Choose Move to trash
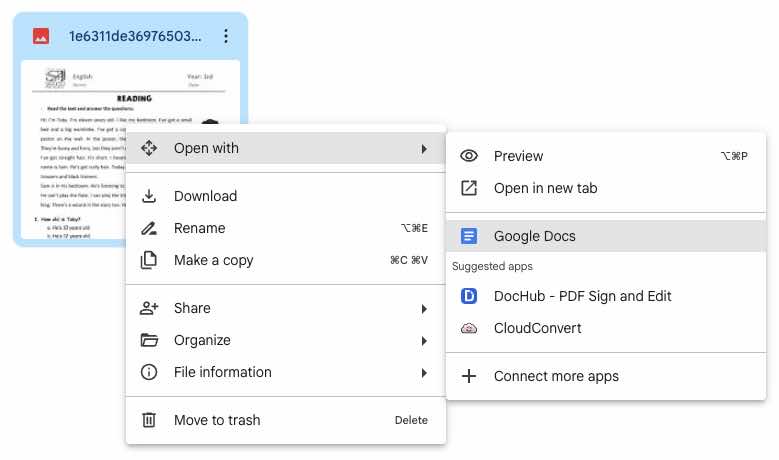This screenshot has width=779, height=460. coord(286,420)
